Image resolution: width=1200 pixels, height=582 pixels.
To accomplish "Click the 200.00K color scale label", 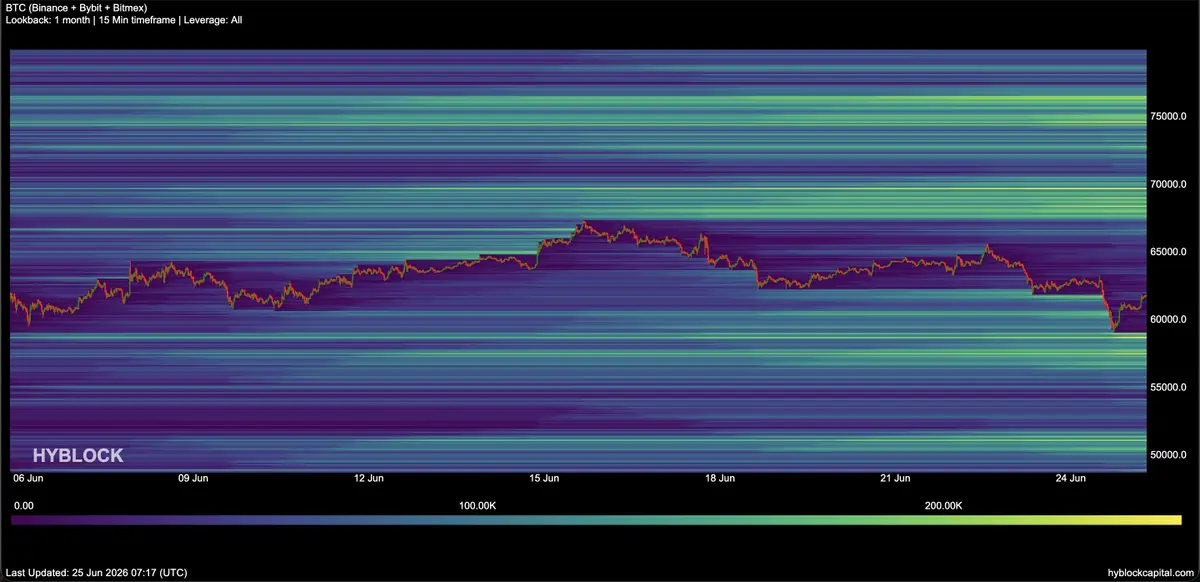I will coord(943,506).
